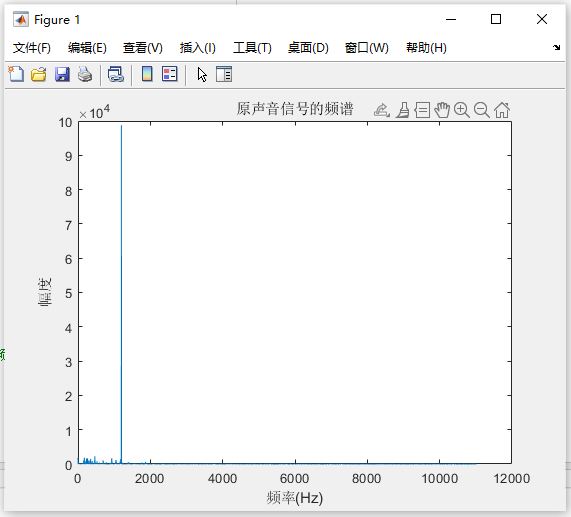Image resolution: width=571 pixels, height=517 pixels.
Task: Expand the 帮助(H) menu
Action: pos(426,48)
